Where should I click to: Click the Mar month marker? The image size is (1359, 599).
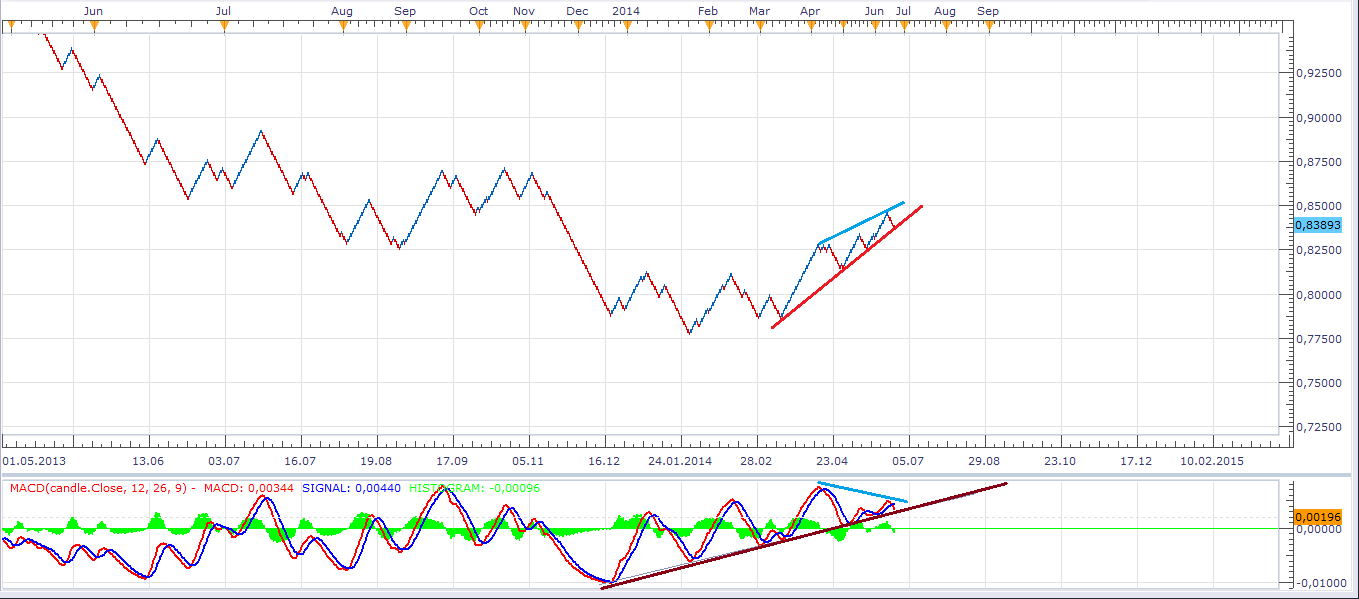pos(759,26)
